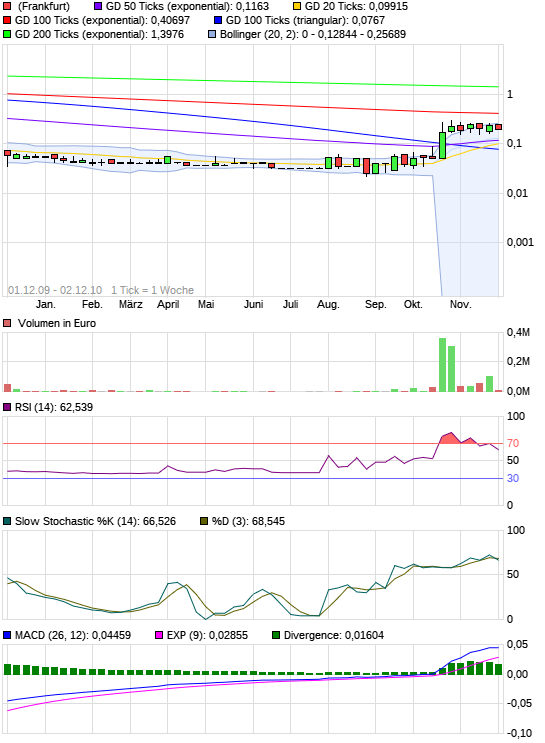Click the dark green Divergence legend swatch
Viewport: 545px width, 743px height.
[x=276, y=635]
